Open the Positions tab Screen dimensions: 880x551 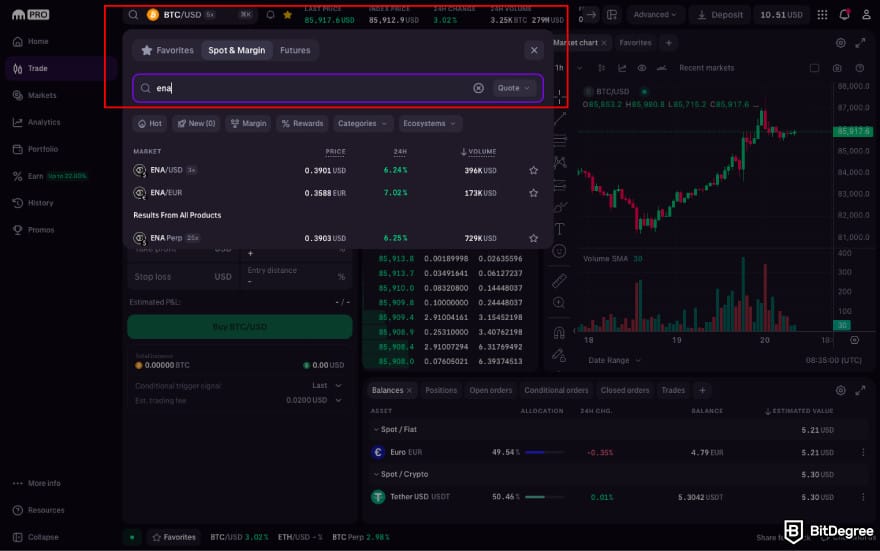tap(441, 390)
